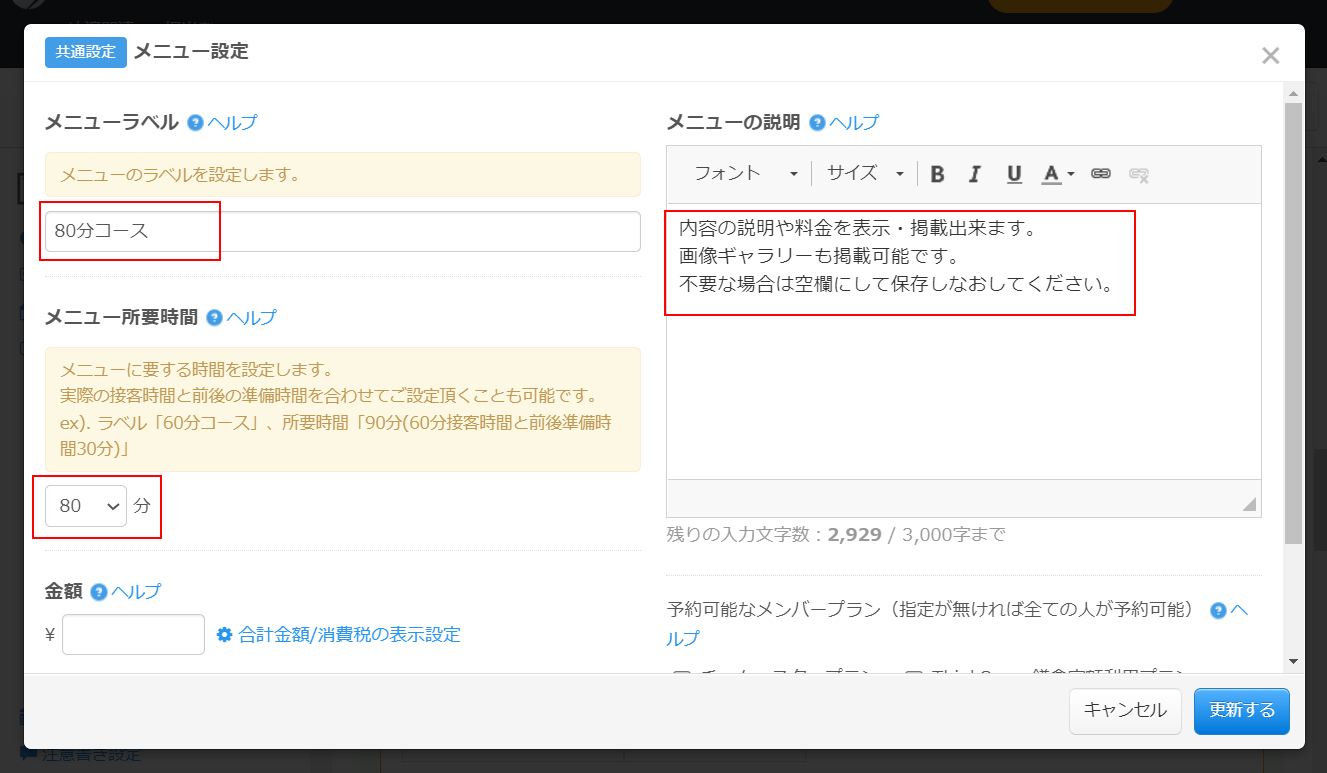1327x773 pixels.
Task: Click the ¥ amount input field
Action: pos(133,634)
